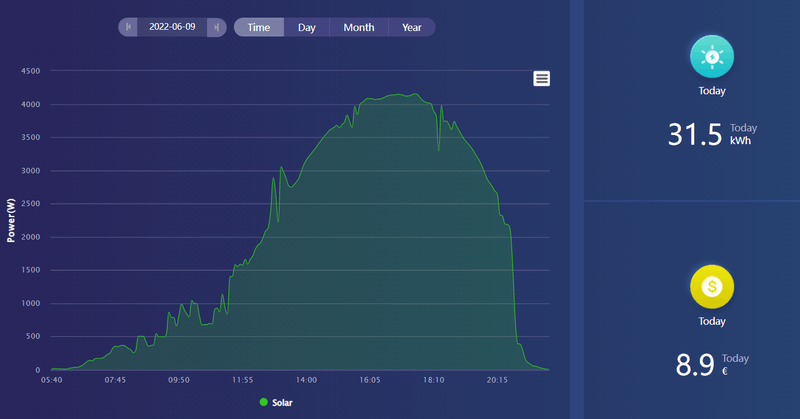The width and height of the screenshot is (800, 419).
Task: Toggle the Solar legend series
Action: [x=276, y=403]
